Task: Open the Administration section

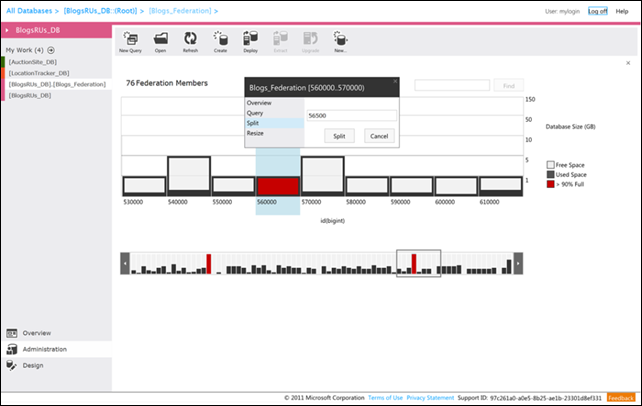Action: (57, 349)
